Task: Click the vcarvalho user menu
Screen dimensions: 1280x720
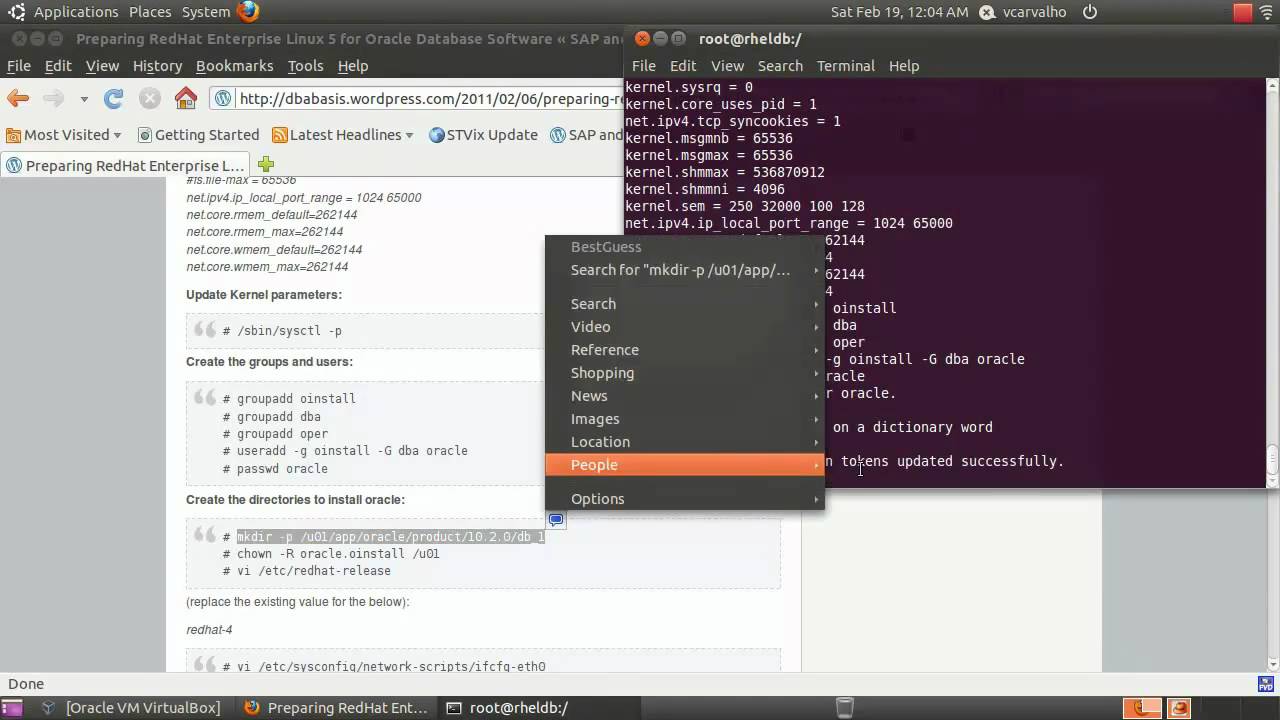Action: point(1036,12)
